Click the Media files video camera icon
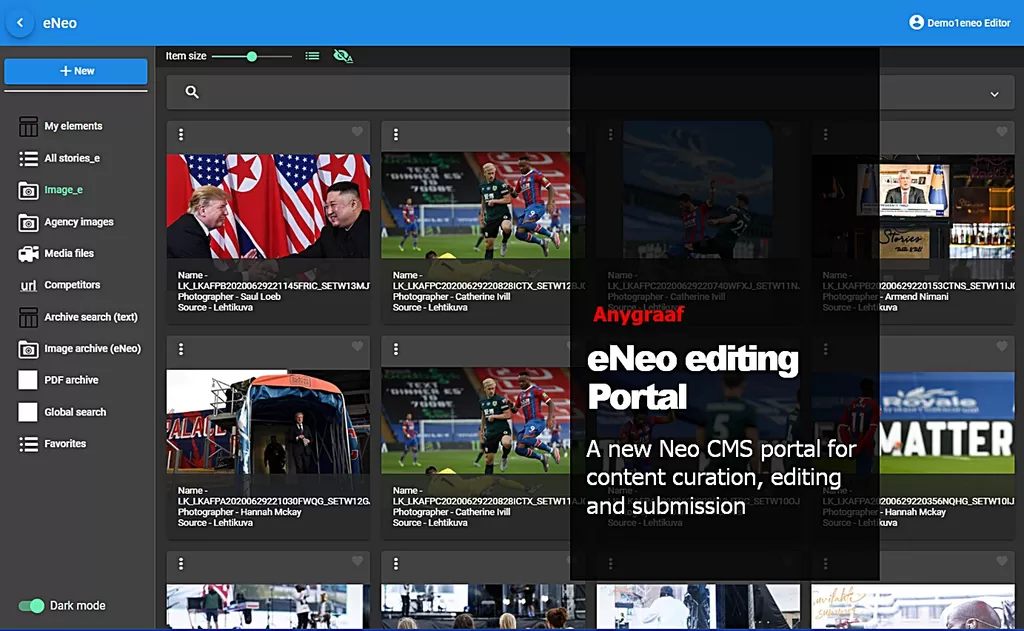This screenshot has height=631, width=1024. click(28, 253)
